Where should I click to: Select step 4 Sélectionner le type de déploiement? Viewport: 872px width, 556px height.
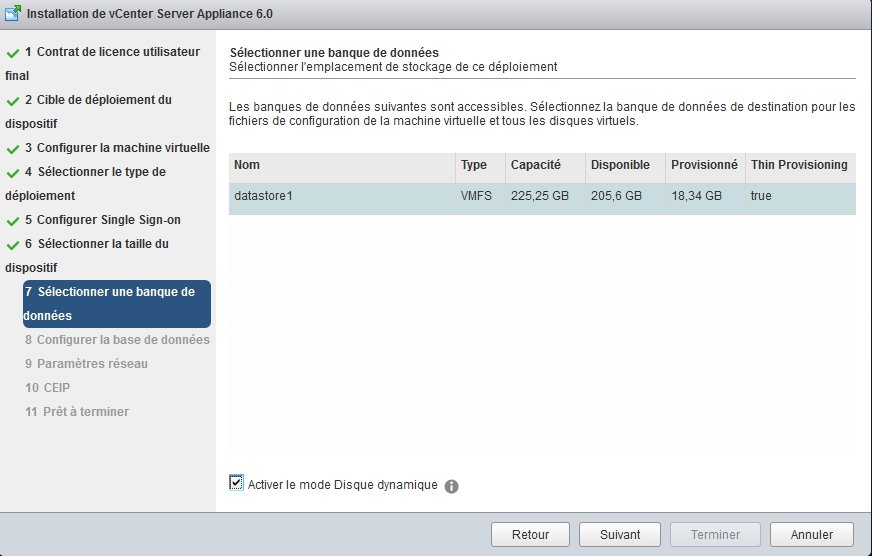[95, 172]
